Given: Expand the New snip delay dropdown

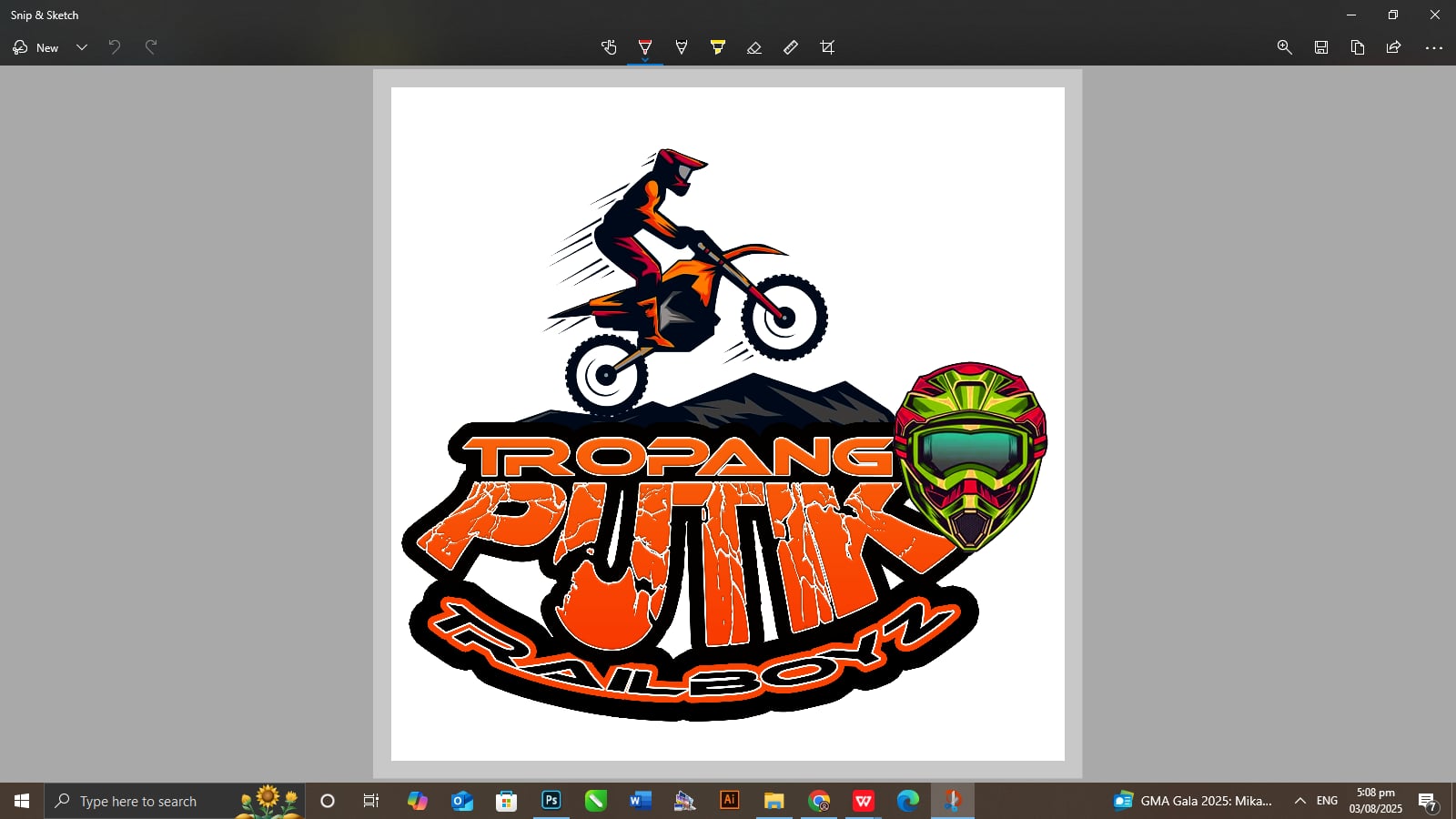Looking at the screenshot, I should [82, 47].
